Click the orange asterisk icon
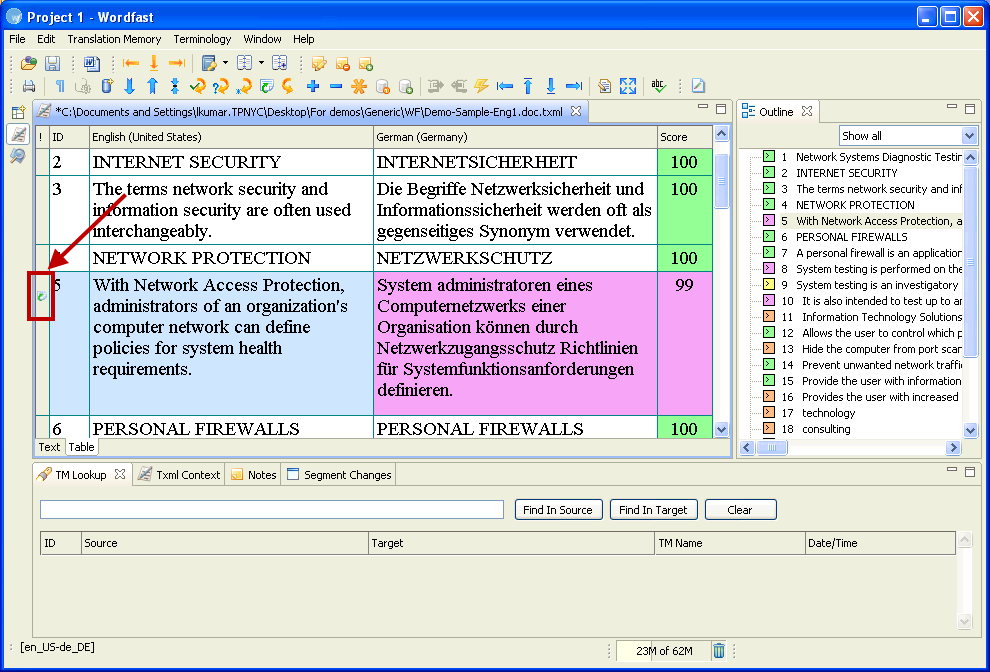The image size is (990, 672). click(x=359, y=86)
